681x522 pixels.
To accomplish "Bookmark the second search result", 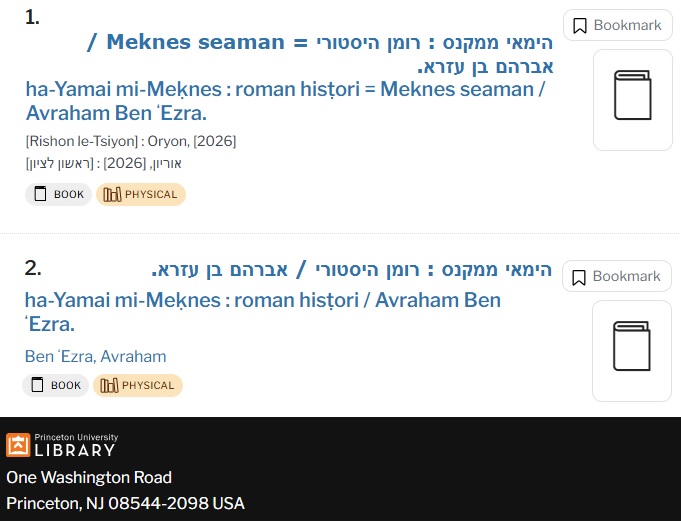I will point(617,276).
